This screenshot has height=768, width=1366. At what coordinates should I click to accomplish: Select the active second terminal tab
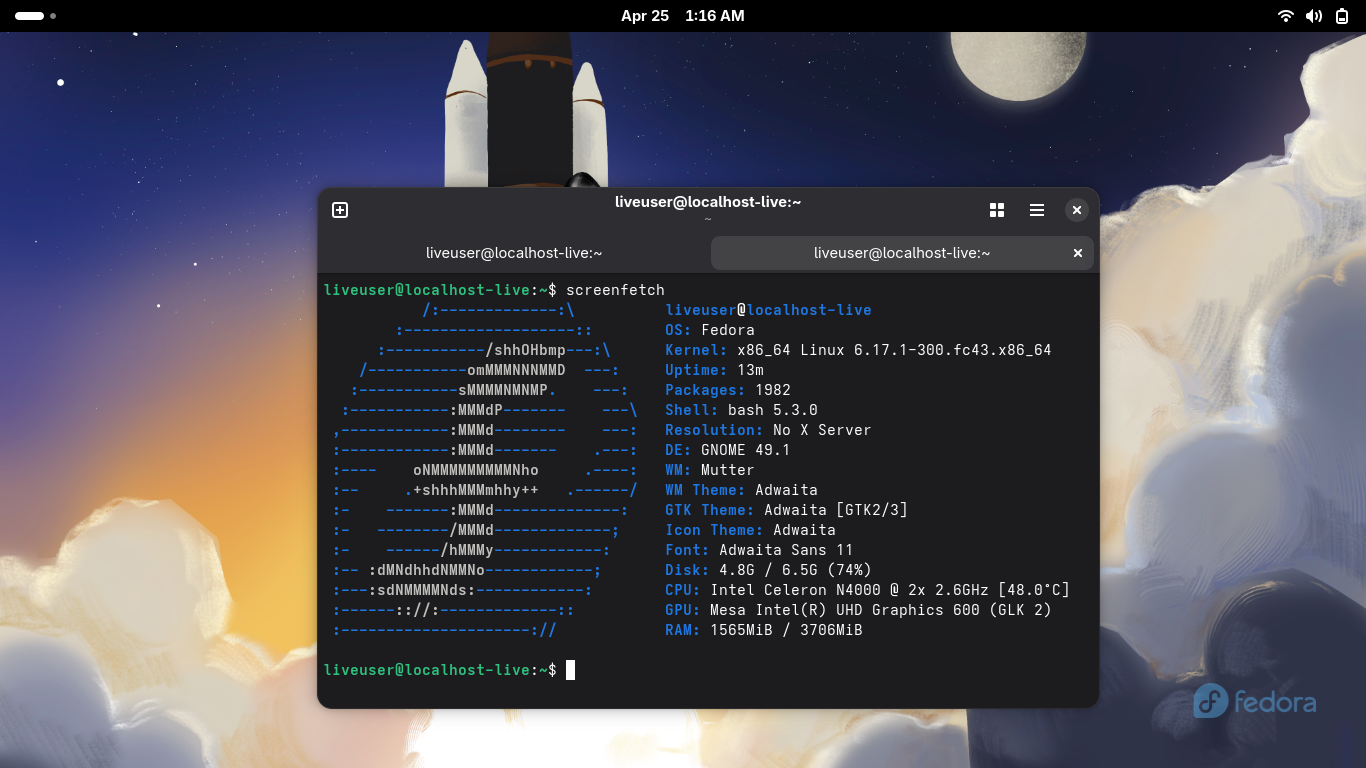(902, 254)
